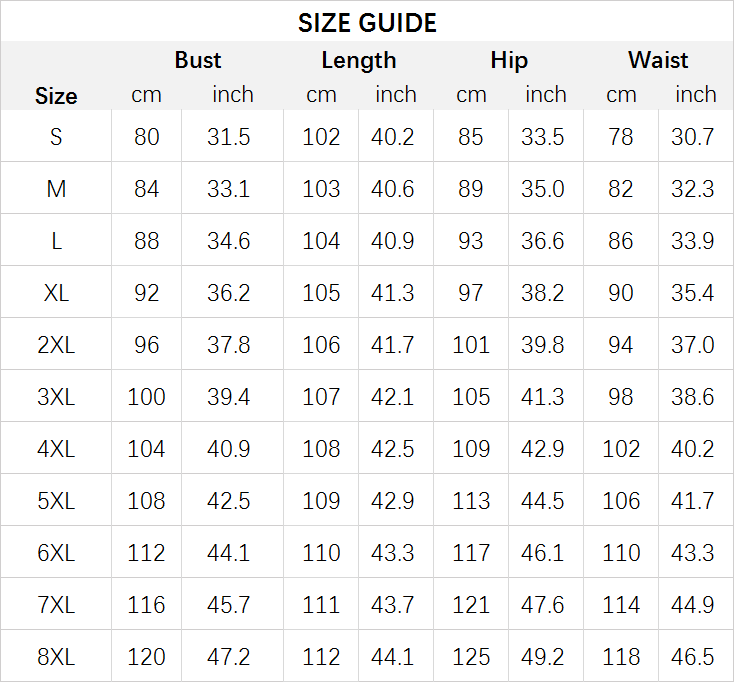This screenshot has width=734, height=683.
Task: Select hip cm value 109 in 4XL row
Action: click(x=471, y=449)
